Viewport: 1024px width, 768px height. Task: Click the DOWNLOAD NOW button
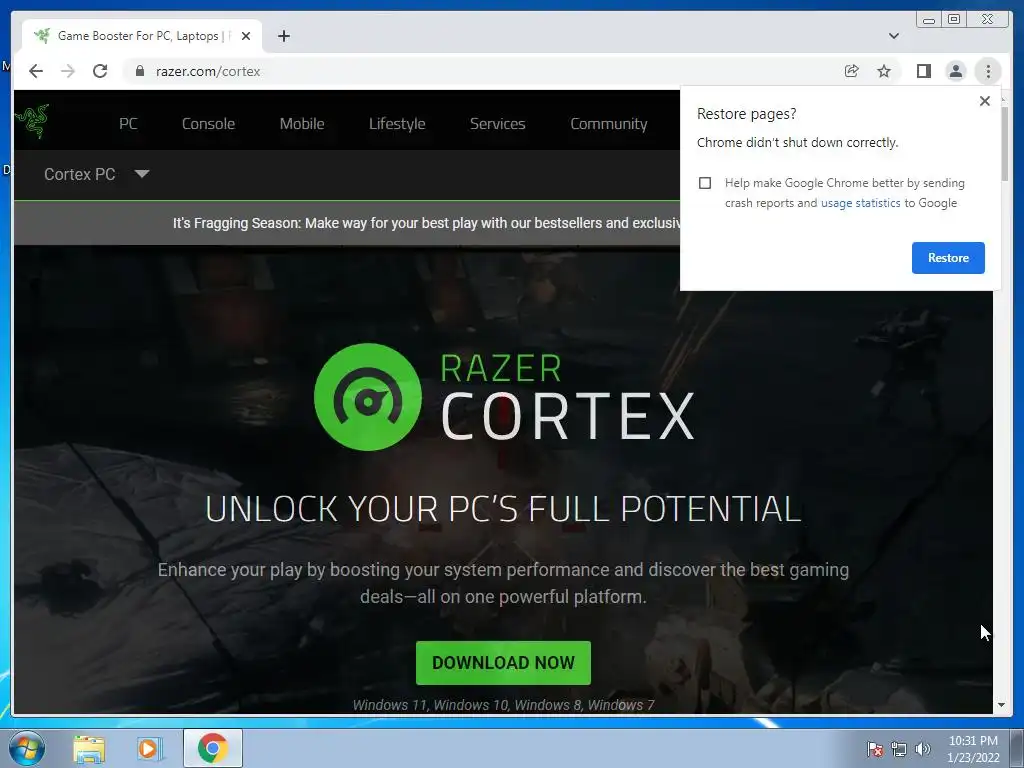click(503, 663)
